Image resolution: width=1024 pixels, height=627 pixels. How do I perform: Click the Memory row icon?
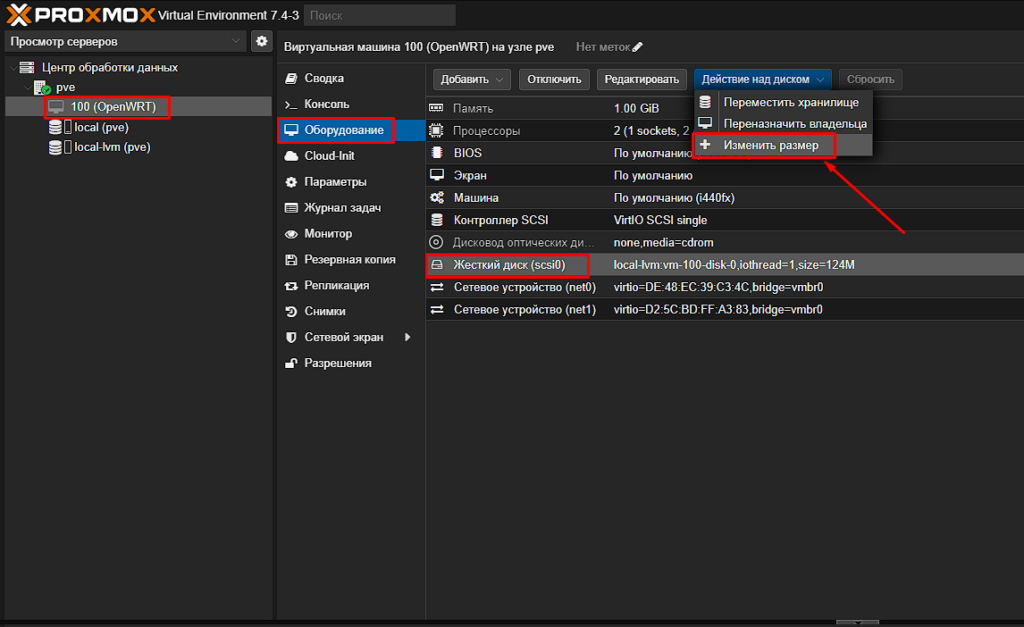(436, 108)
